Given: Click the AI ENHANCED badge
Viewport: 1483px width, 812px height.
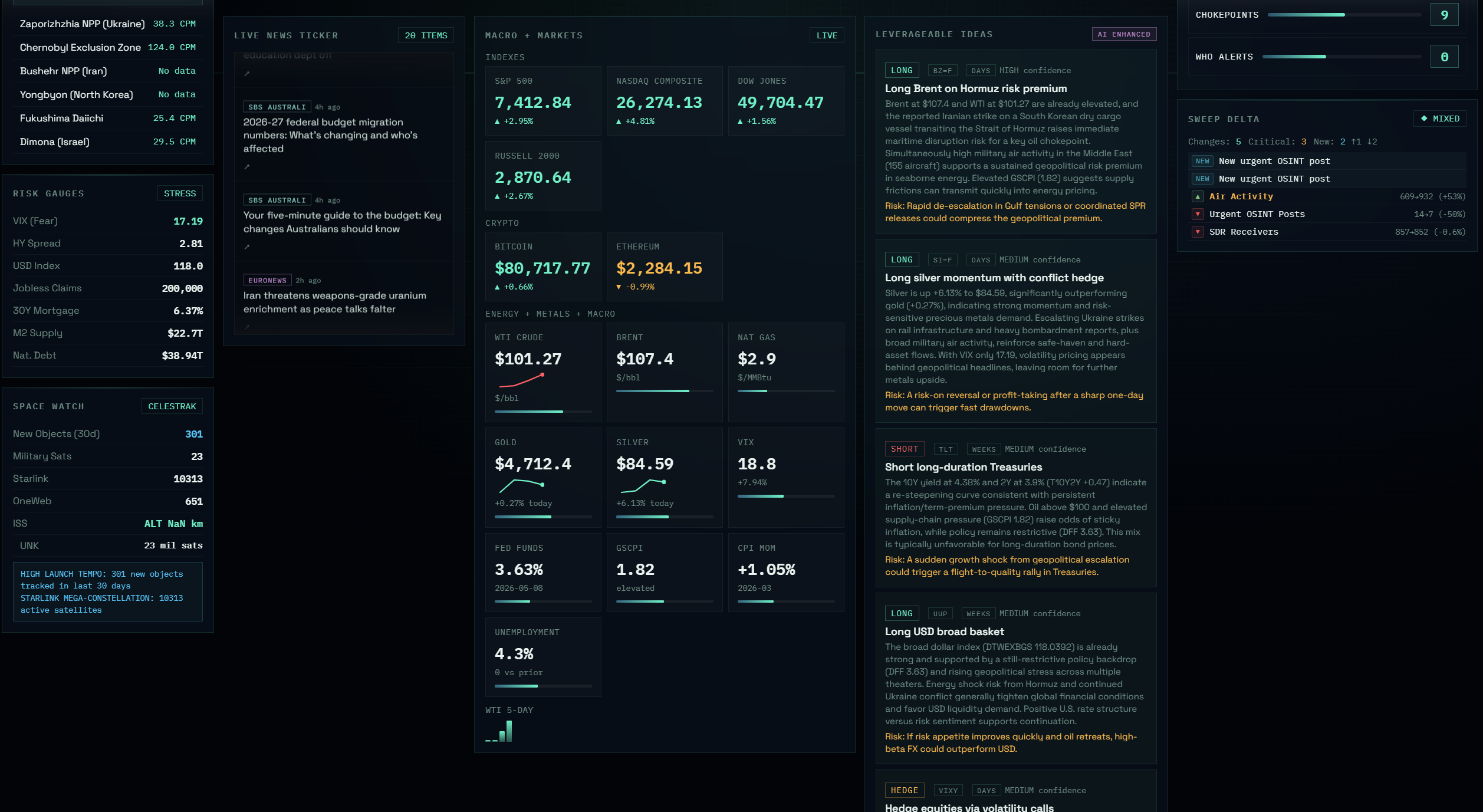Looking at the screenshot, I should (1124, 34).
